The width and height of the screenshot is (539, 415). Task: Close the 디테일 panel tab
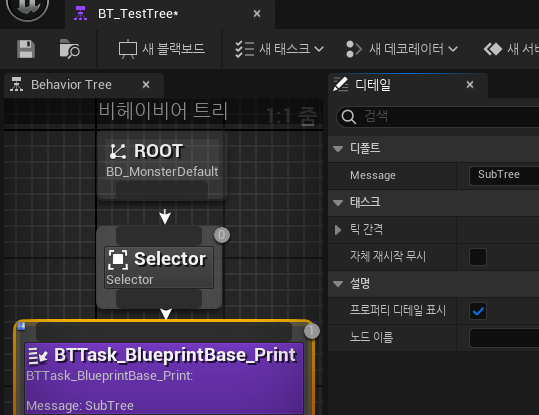[x=470, y=85]
